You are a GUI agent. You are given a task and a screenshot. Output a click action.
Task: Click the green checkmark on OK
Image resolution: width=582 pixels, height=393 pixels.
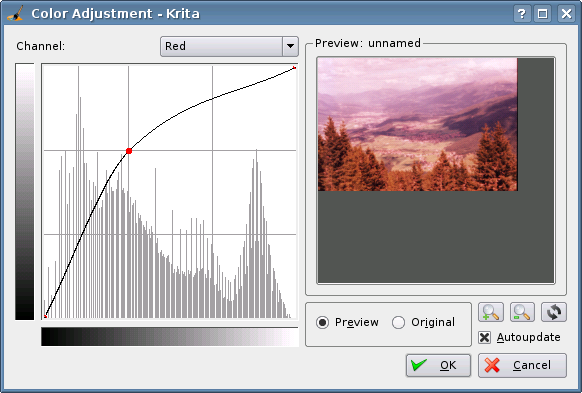click(x=419, y=365)
